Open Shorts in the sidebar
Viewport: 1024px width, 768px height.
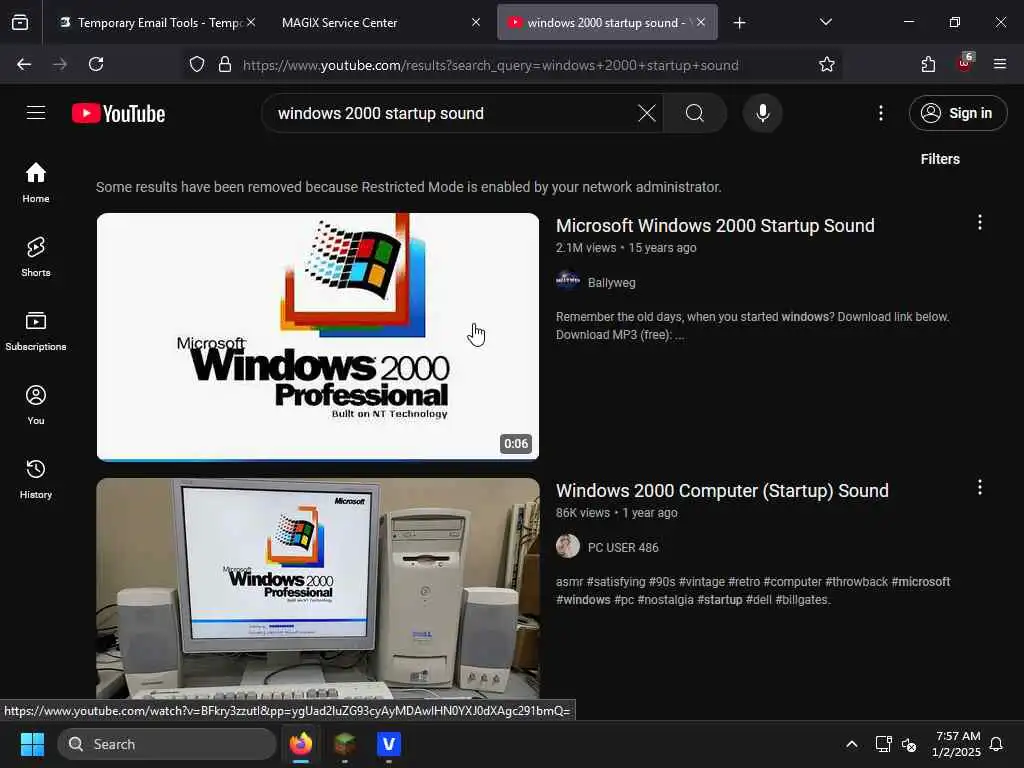pos(36,257)
